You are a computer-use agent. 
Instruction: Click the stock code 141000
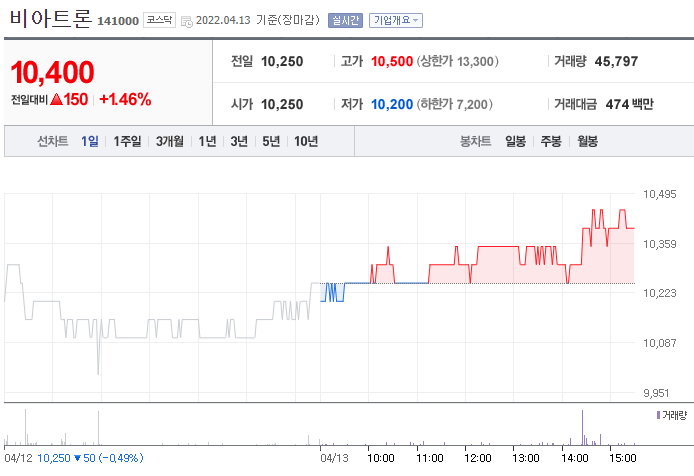point(118,21)
